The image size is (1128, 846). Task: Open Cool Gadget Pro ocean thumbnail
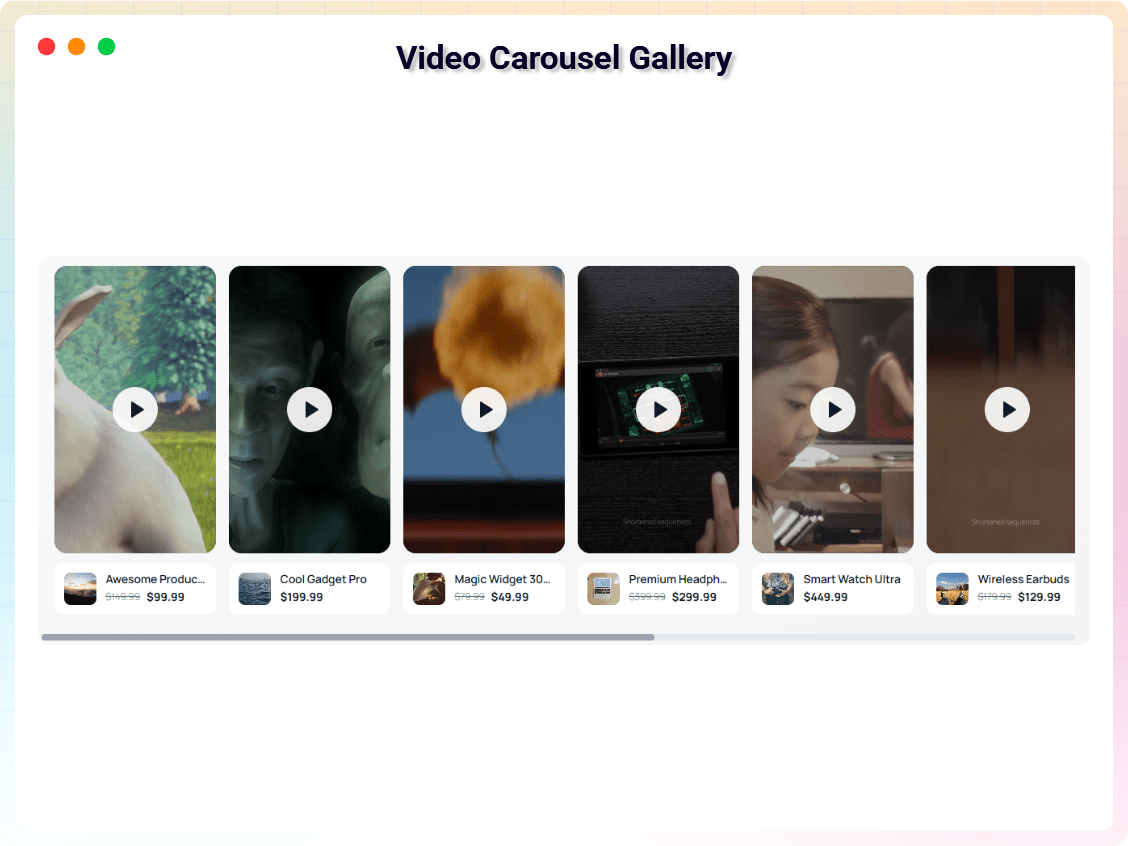point(255,588)
